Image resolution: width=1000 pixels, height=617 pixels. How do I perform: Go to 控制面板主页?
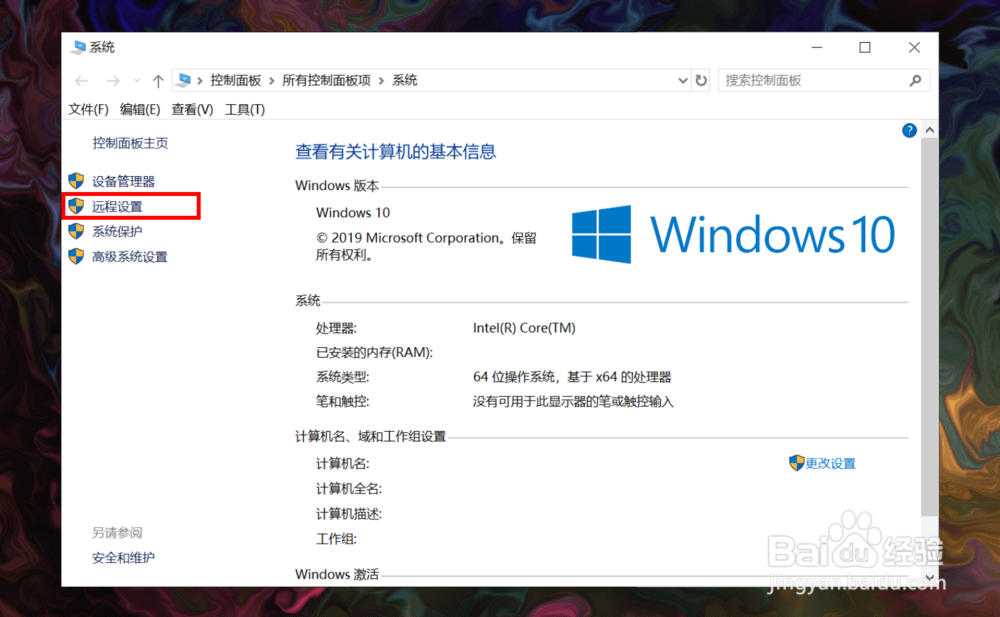[130, 143]
